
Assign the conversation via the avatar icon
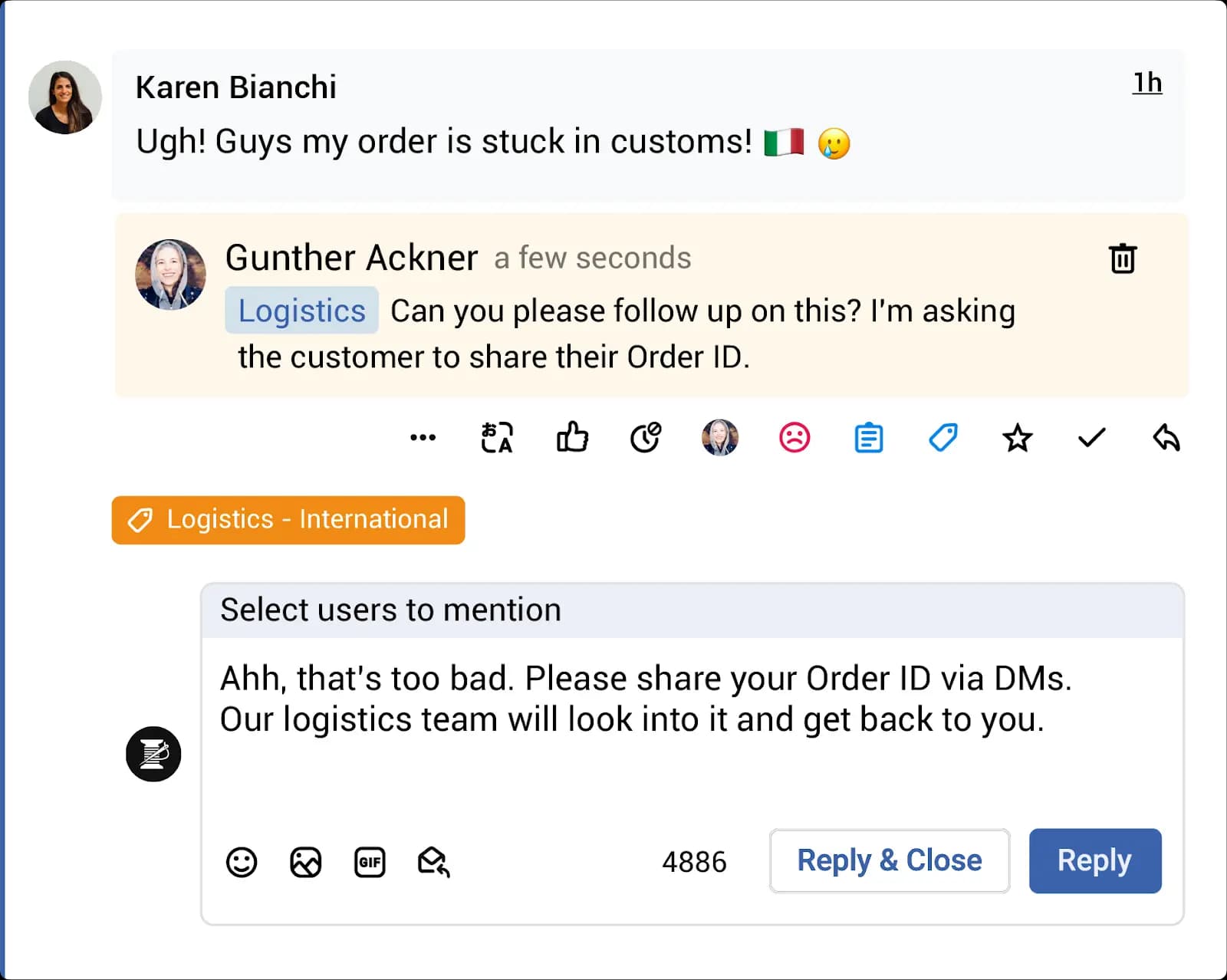(719, 437)
